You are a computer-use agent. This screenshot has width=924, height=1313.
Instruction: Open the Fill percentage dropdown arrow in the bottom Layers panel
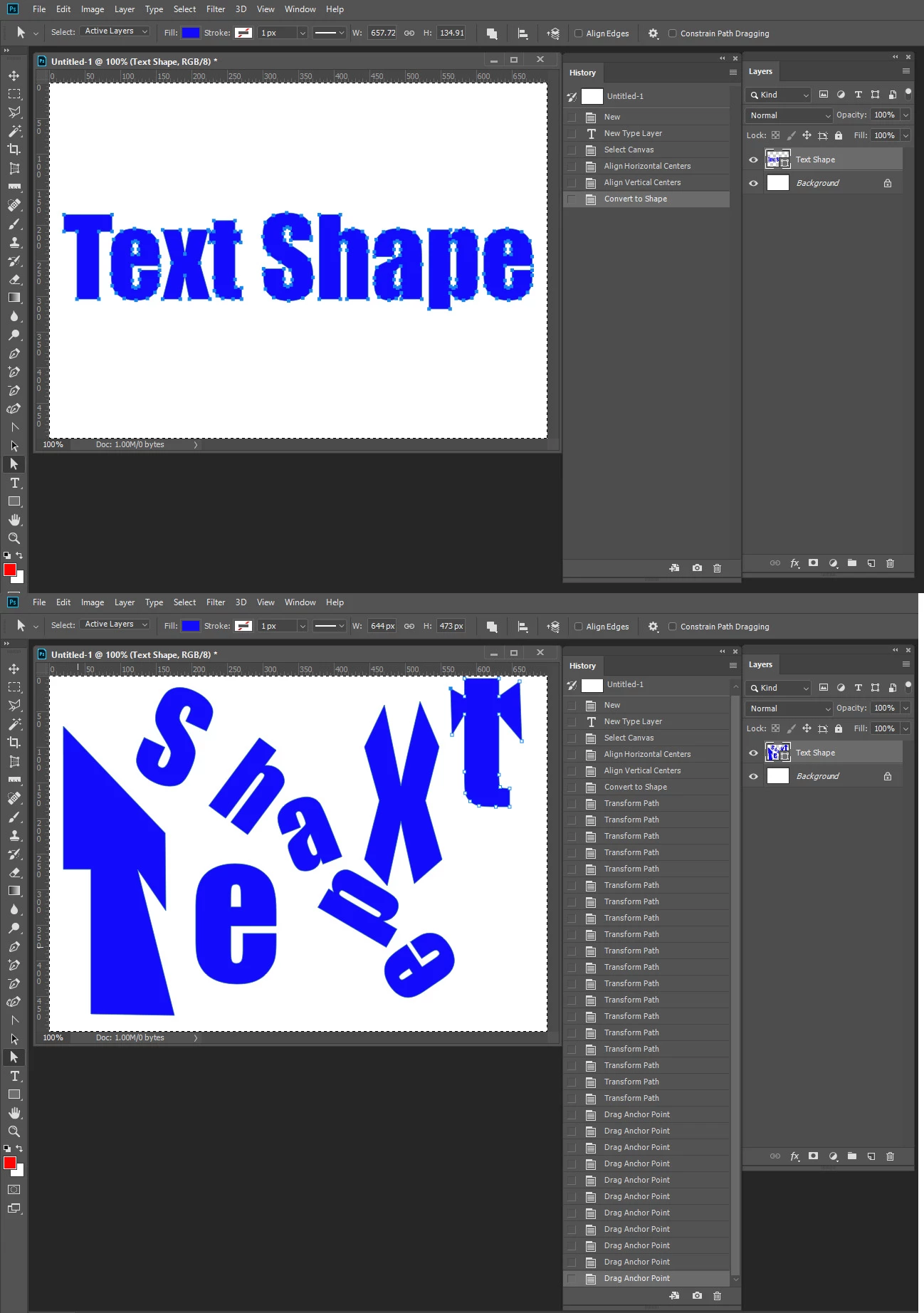pos(905,728)
